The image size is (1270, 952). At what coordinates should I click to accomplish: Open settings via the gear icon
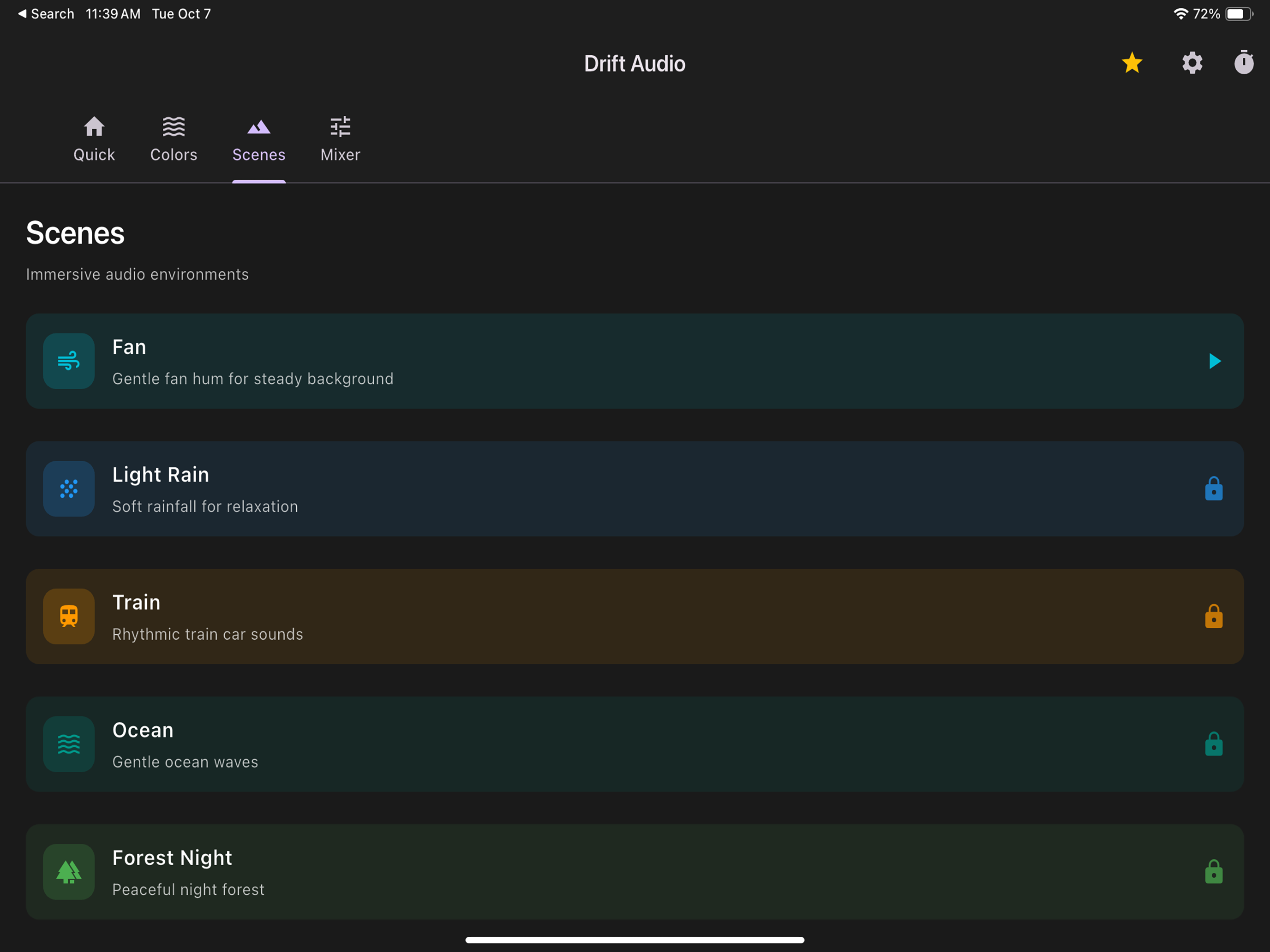[x=1192, y=63]
